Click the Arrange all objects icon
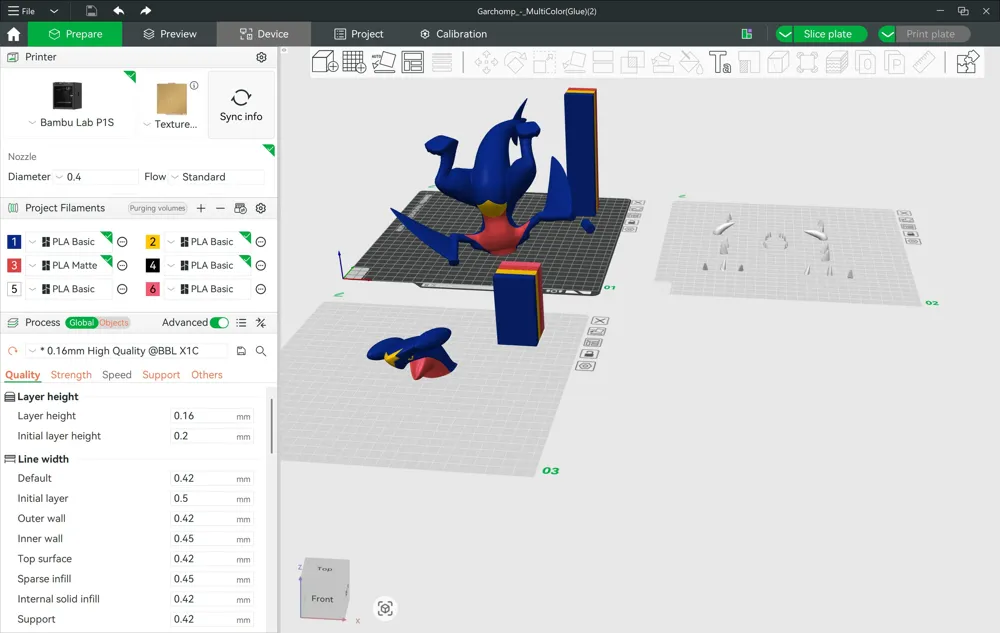This screenshot has width=1000, height=633. tap(413, 62)
